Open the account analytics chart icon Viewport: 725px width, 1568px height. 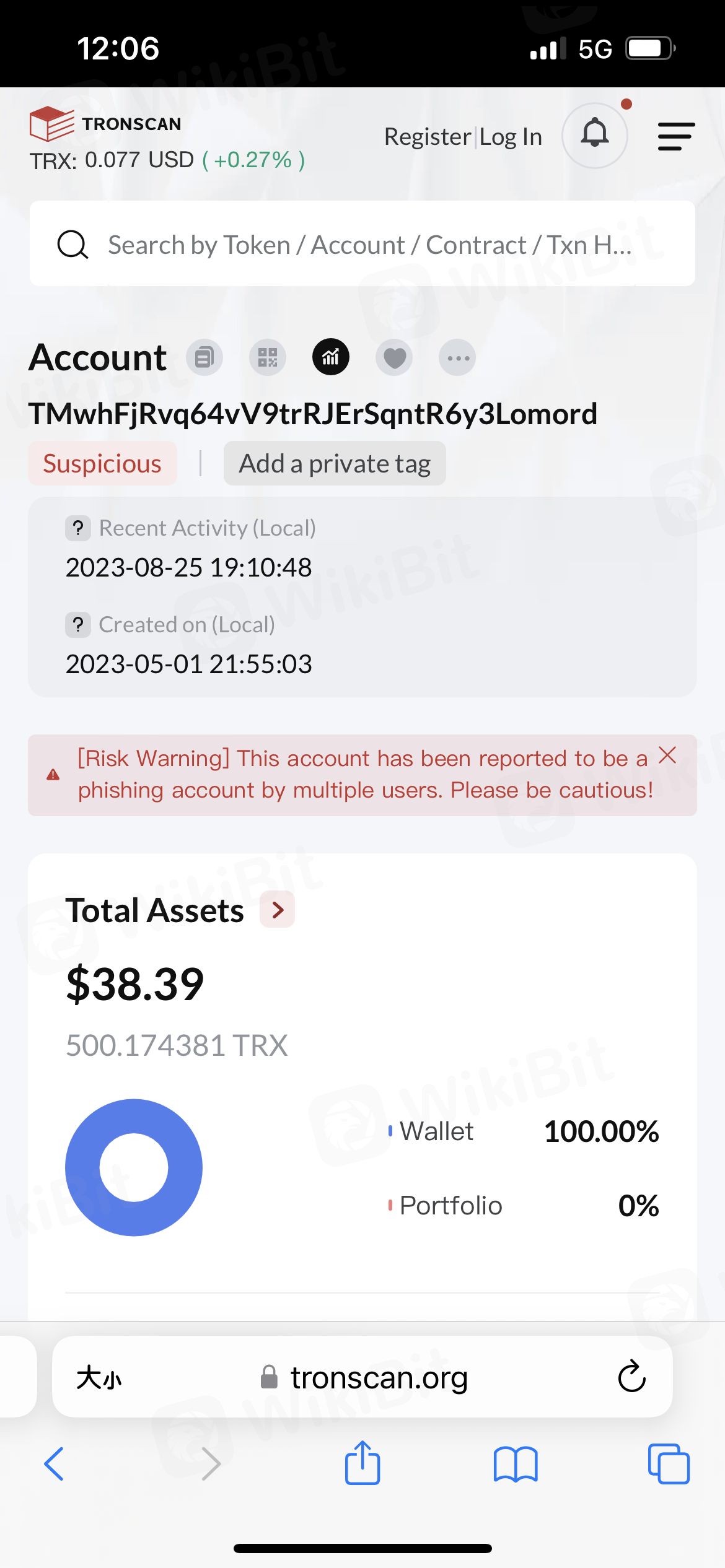coord(331,357)
